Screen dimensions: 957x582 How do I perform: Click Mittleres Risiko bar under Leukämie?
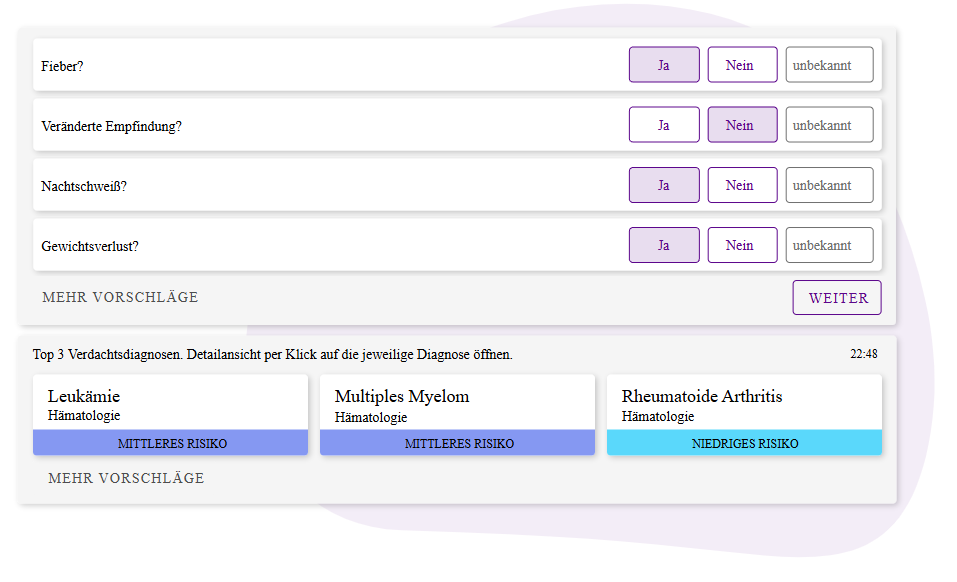[170, 443]
